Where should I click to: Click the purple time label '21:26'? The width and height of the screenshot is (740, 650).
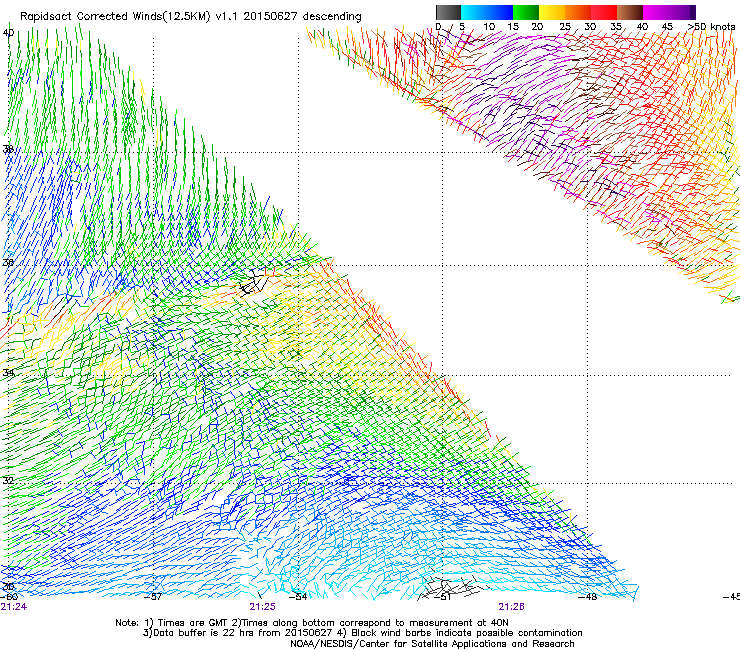[x=512, y=607]
